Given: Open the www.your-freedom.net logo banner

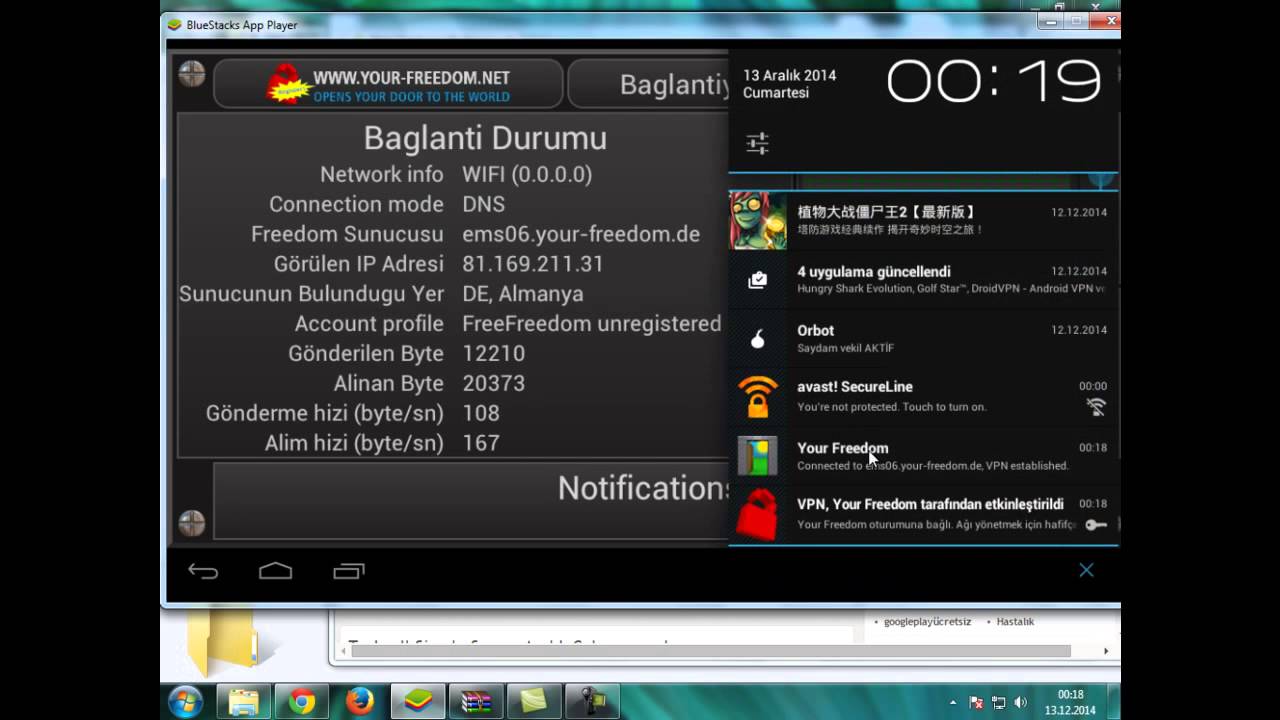Looking at the screenshot, I should [x=388, y=83].
